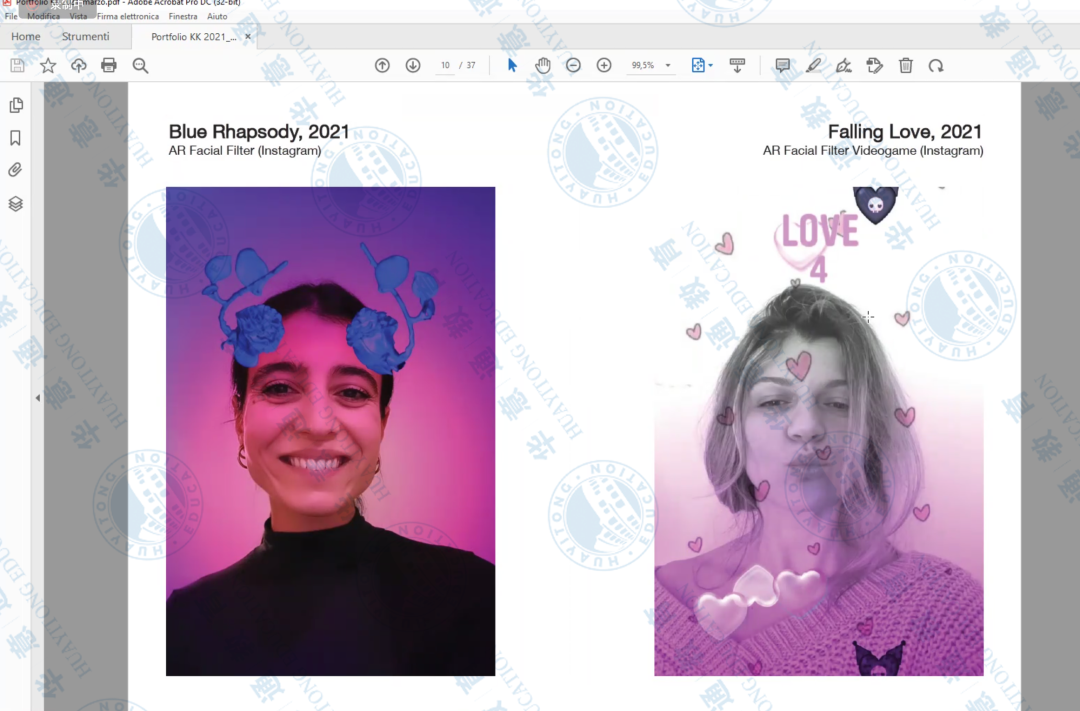The height and width of the screenshot is (711, 1080).
Task: Go to previous page arrow
Action: (382, 65)
